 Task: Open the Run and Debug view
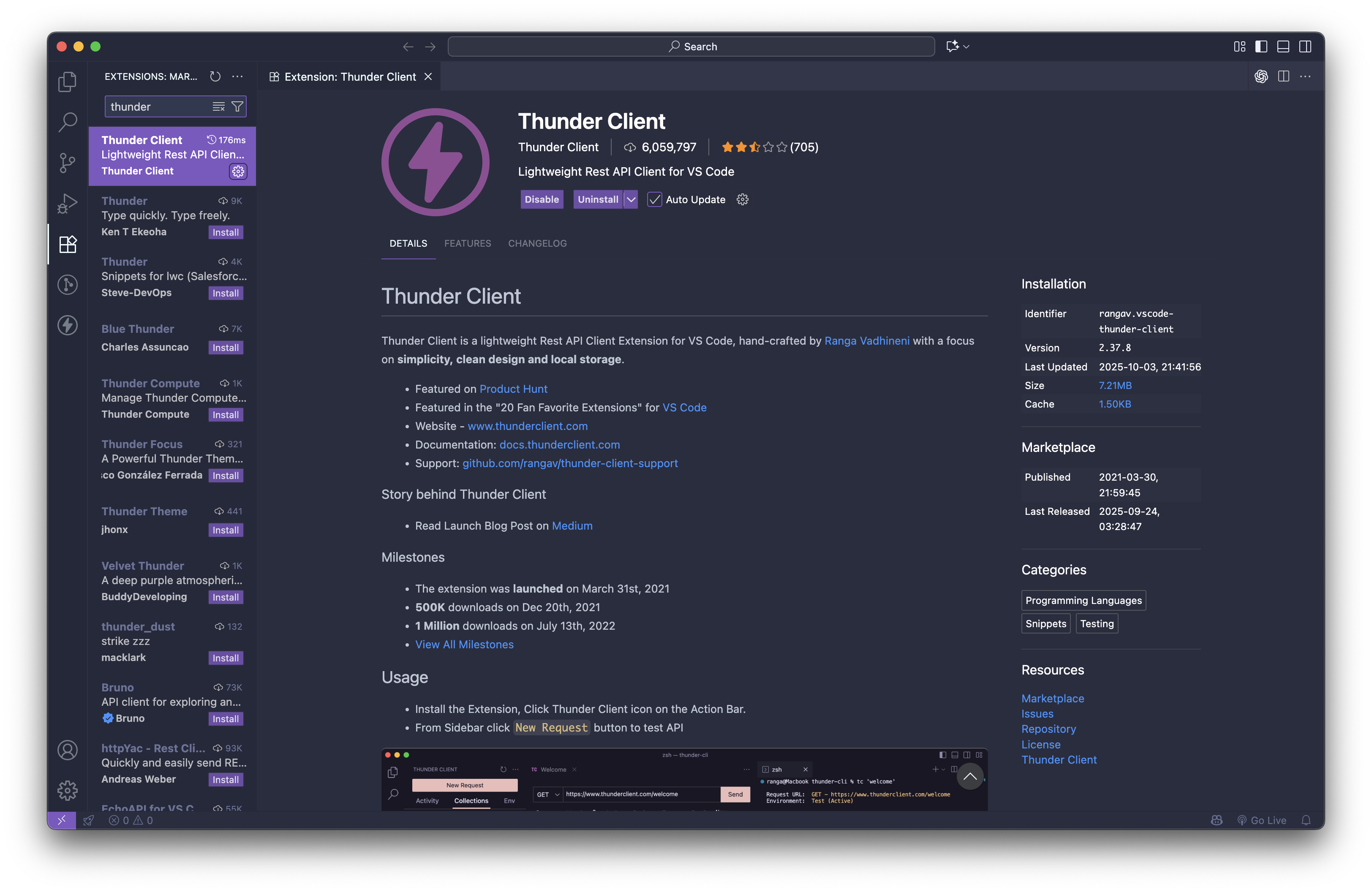tap(68, 204)
